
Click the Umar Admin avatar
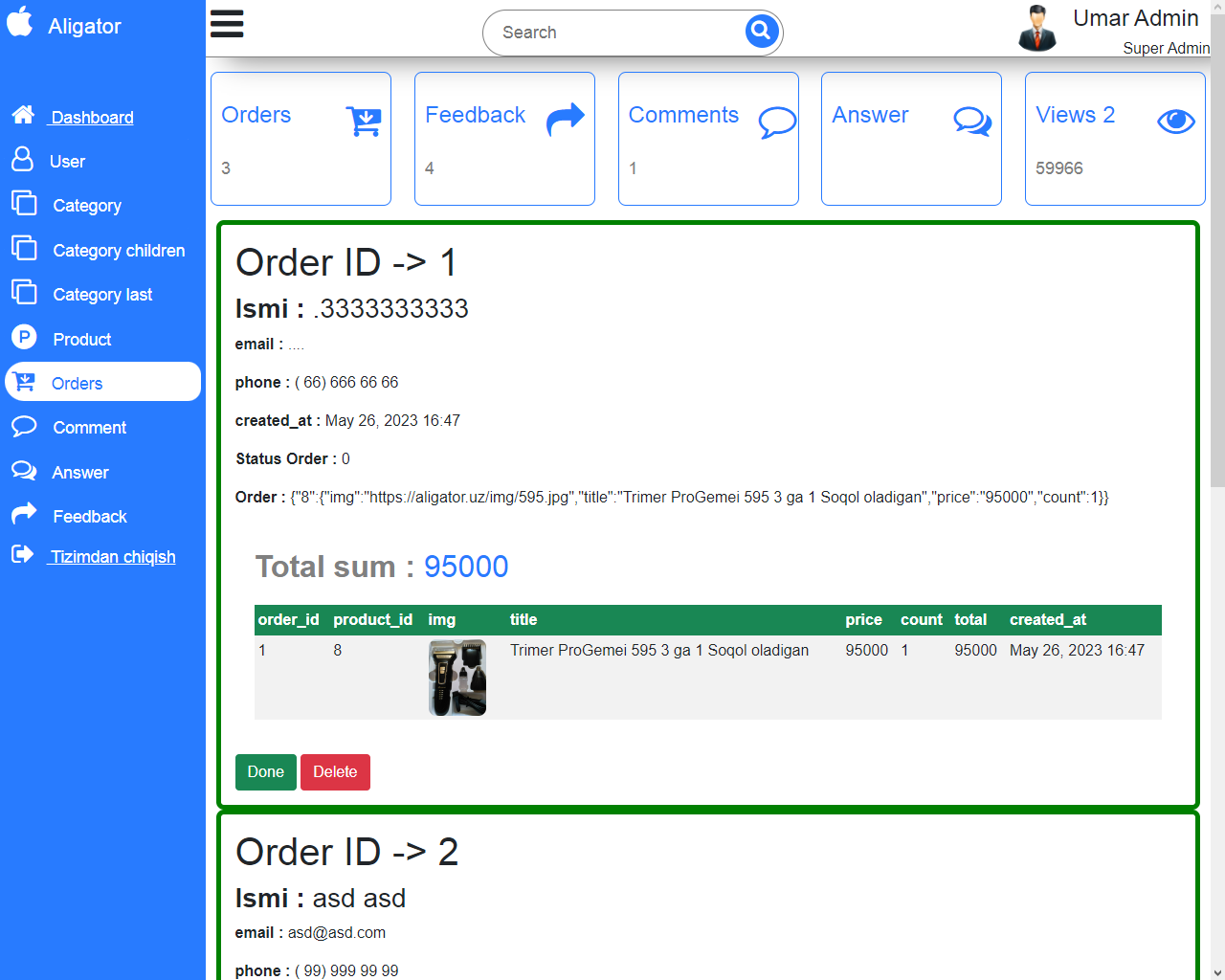click(1036, 28)
